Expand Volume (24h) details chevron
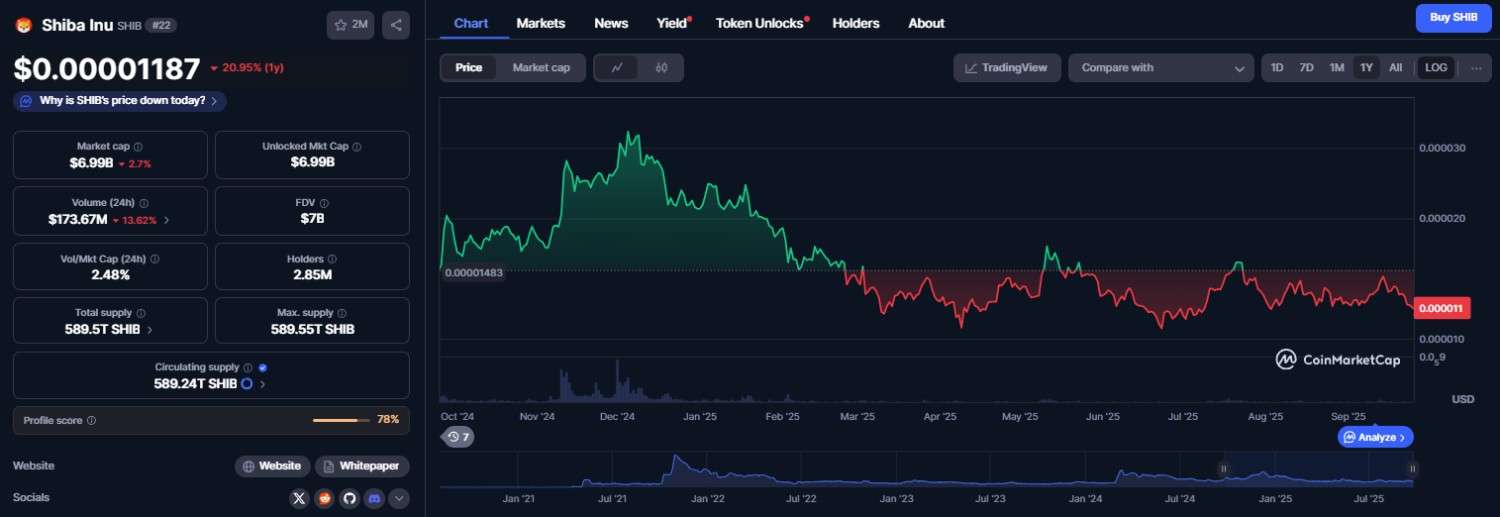Image resolution: width=1500 pixels, height=517 pixels. [166, 219]
